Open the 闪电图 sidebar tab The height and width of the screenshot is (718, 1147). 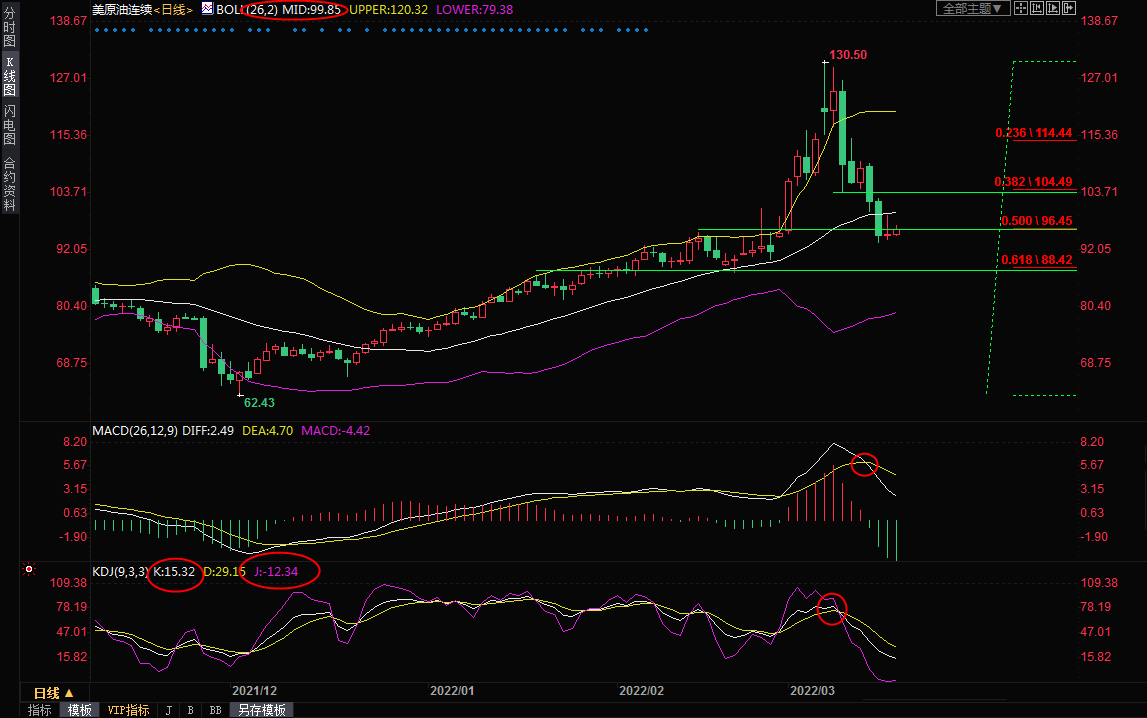click(x=9, y=125)
